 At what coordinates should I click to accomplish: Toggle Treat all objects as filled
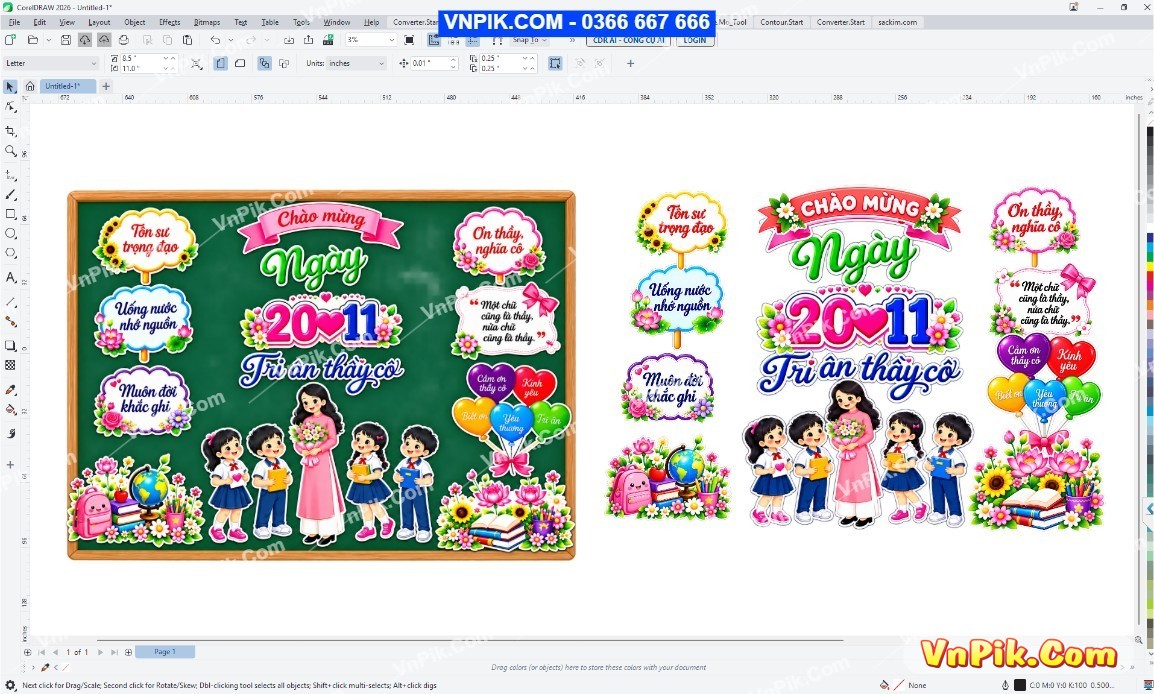click(555, 63)
